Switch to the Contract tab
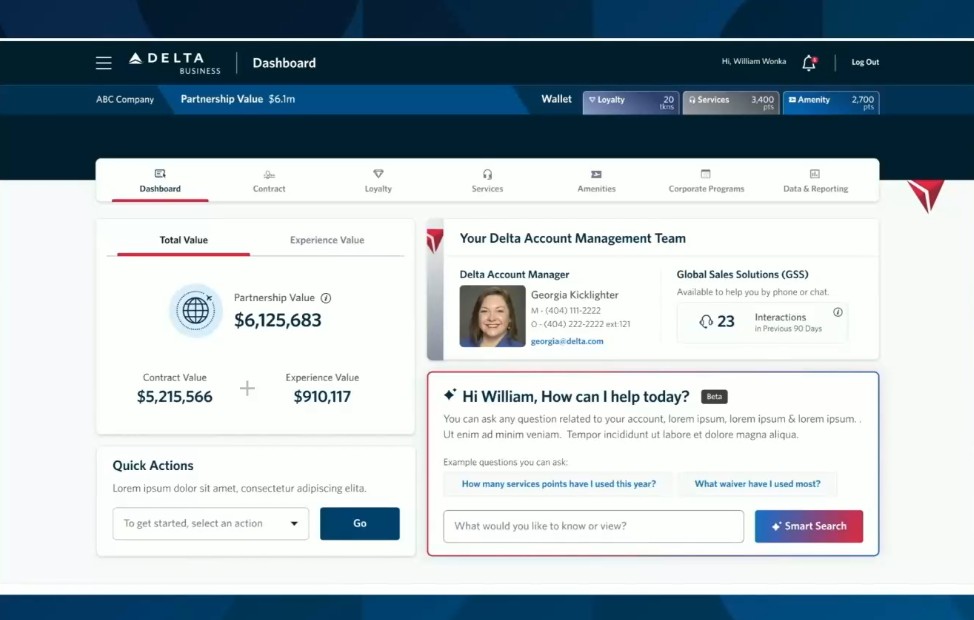 tap(269, 181)
